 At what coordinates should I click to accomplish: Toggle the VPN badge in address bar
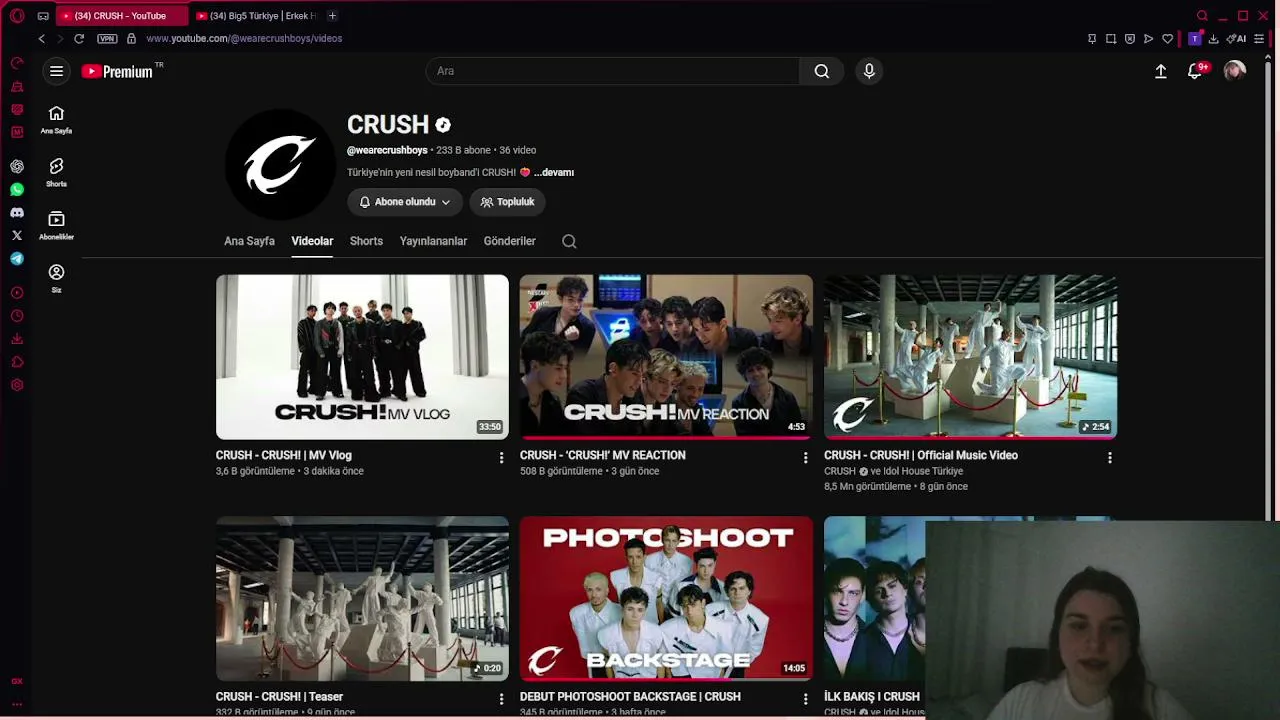[x=107, y=38]
